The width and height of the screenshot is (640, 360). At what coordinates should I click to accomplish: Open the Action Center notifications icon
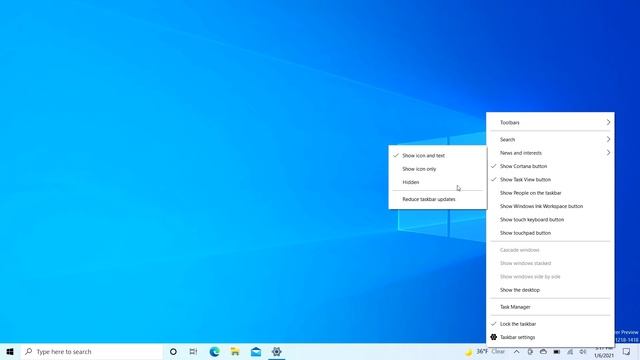click(627, 351)
